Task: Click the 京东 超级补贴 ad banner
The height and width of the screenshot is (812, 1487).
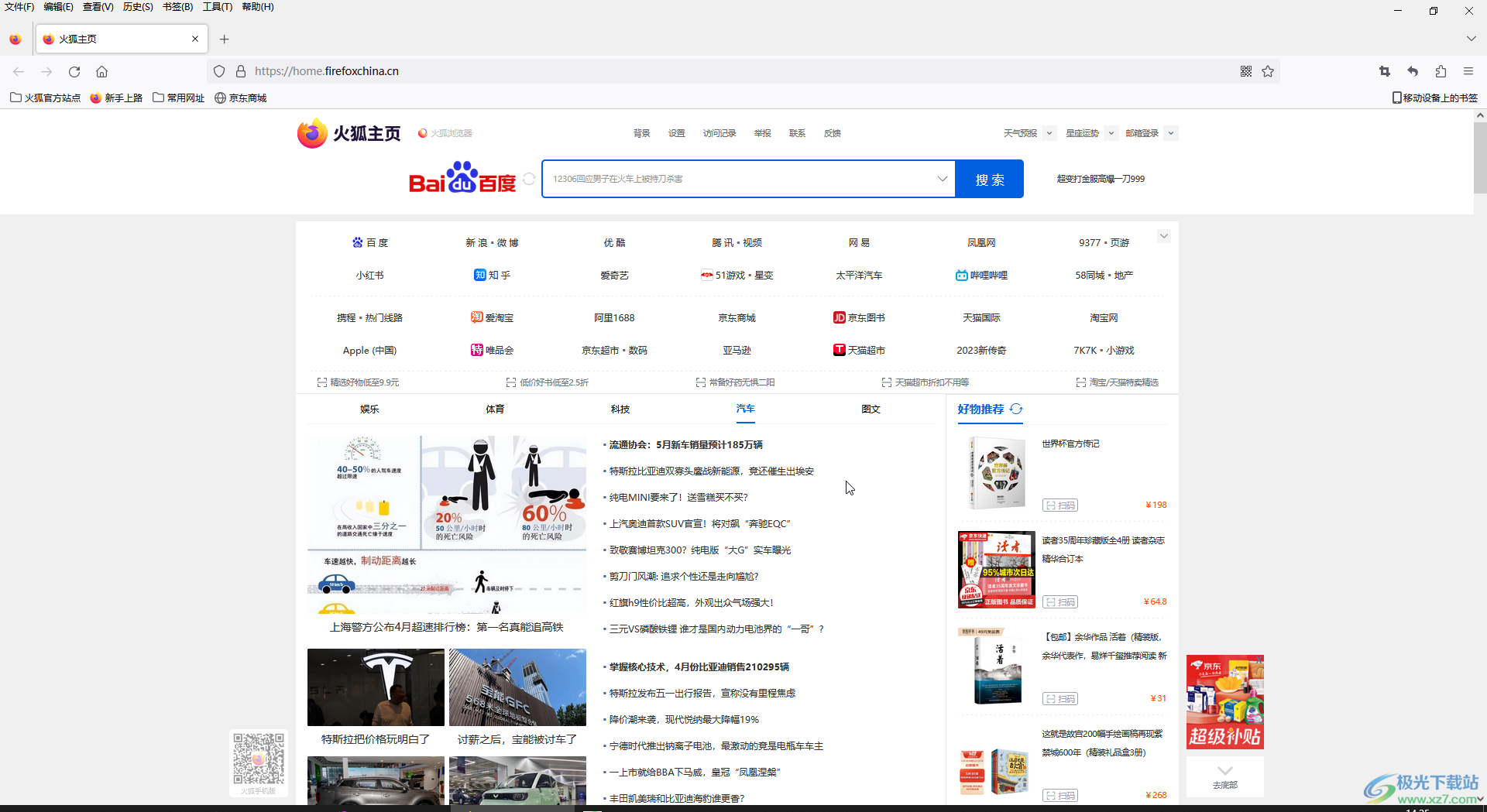Action: click(1225, 702)
